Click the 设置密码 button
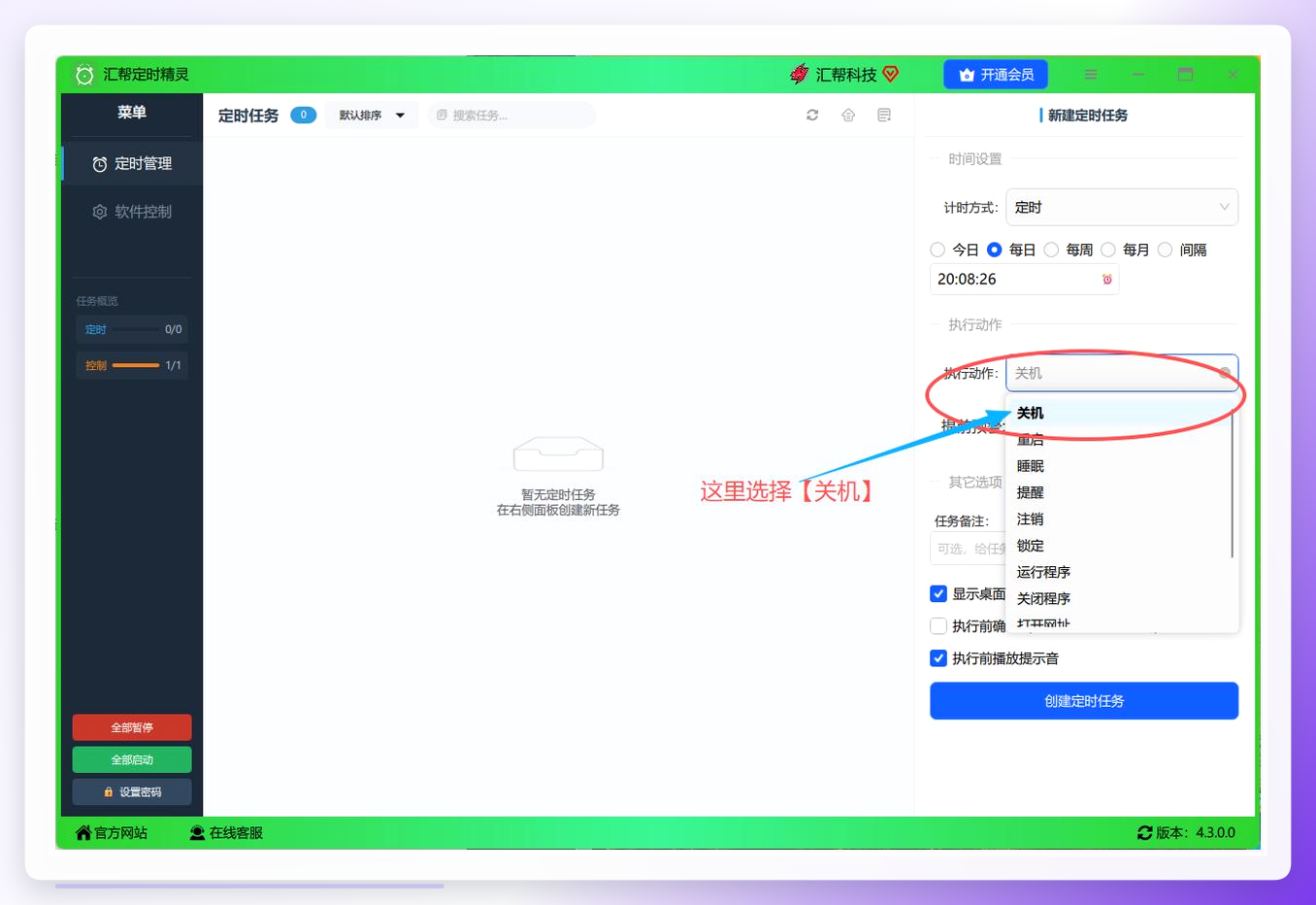 (x=132, y=791)
